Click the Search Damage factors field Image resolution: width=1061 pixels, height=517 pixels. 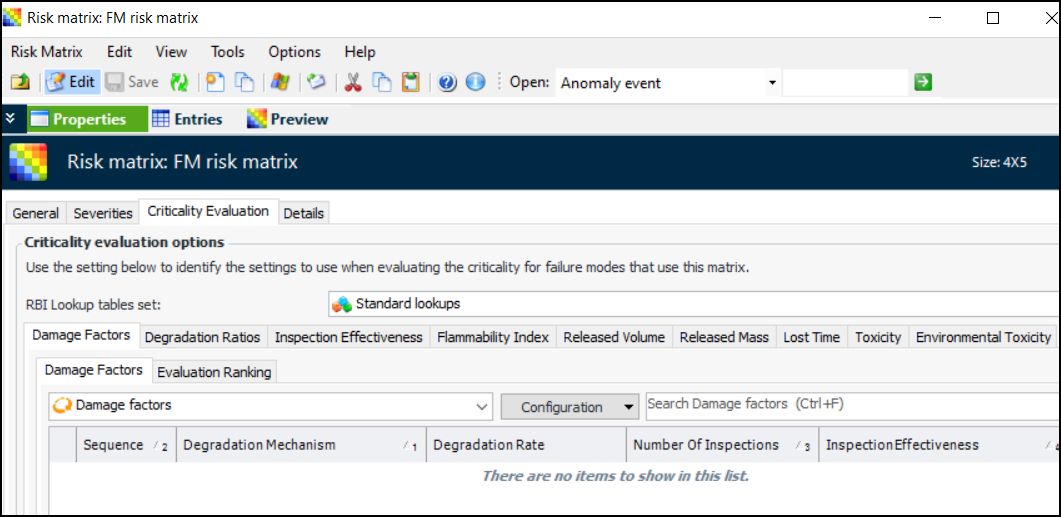[x=850, y=404]
